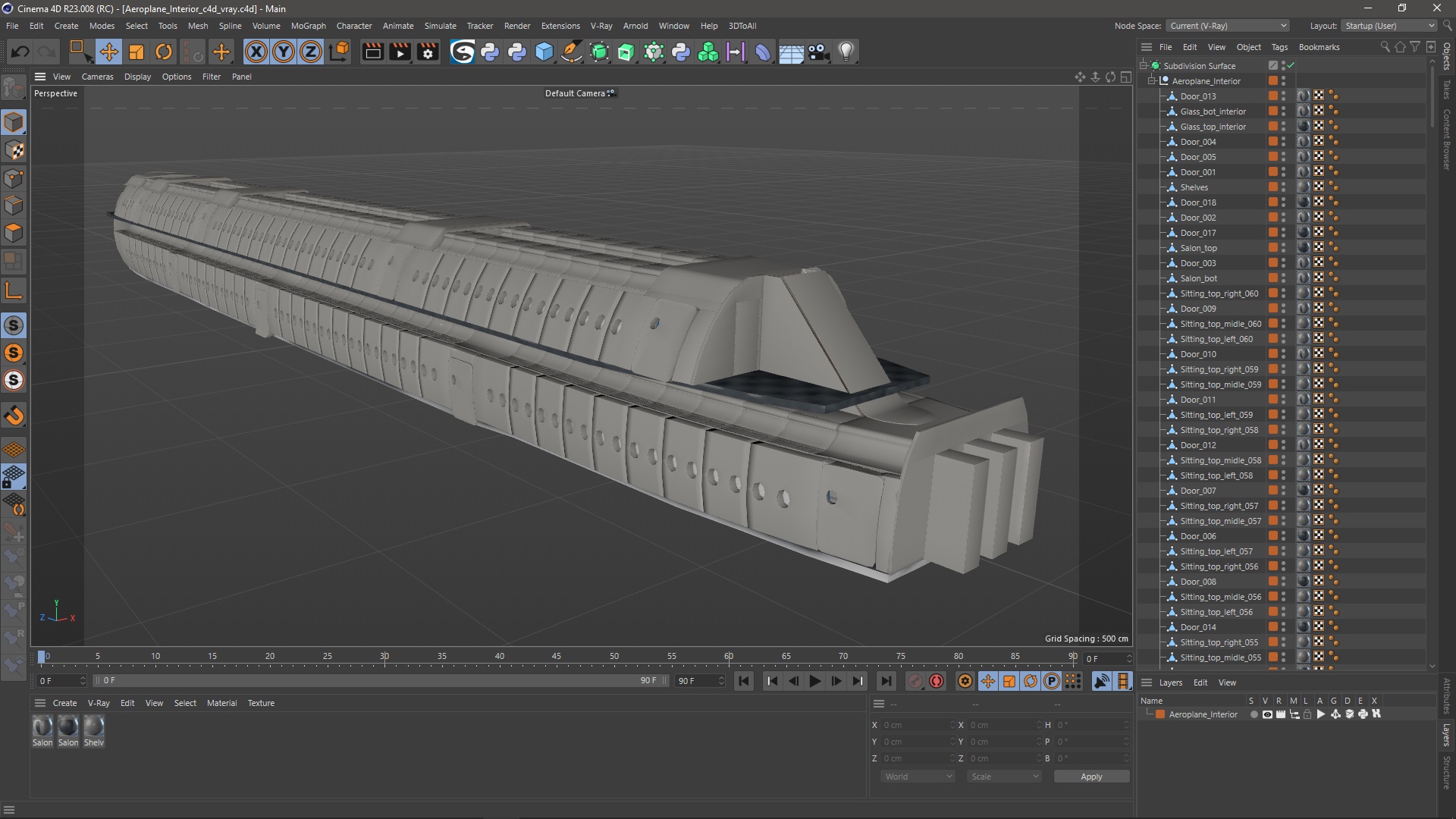Toggle Salon_top visibility dots
This screenshot has height=819, width=1456.
pos(1283,248)
